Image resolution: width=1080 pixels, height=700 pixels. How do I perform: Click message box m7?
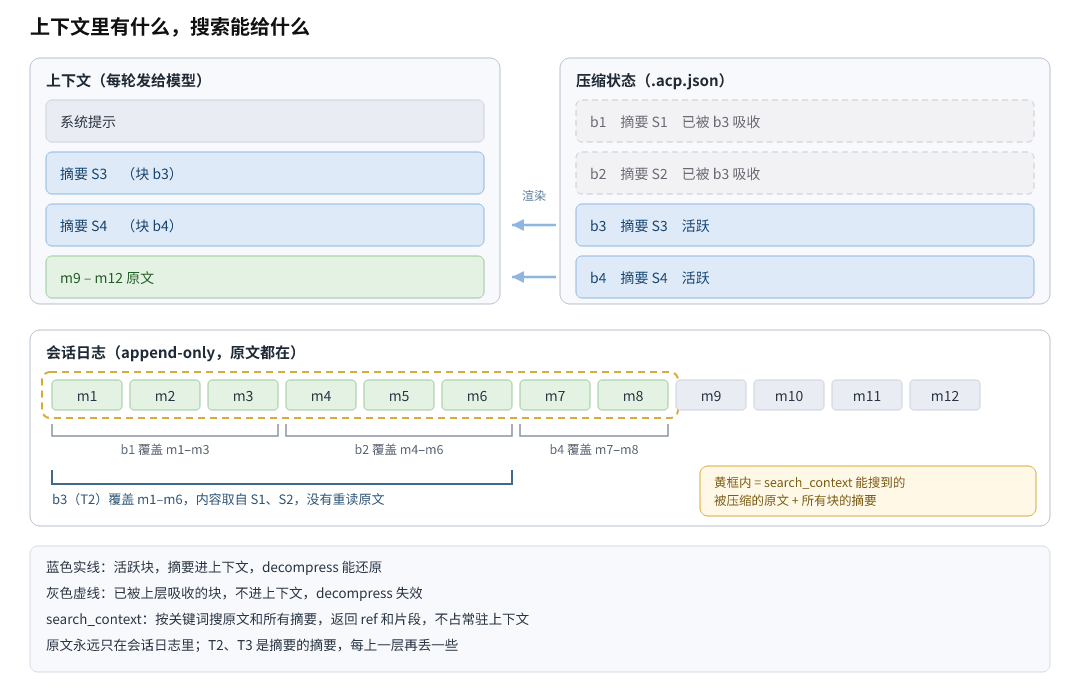(x=554, y=395)
